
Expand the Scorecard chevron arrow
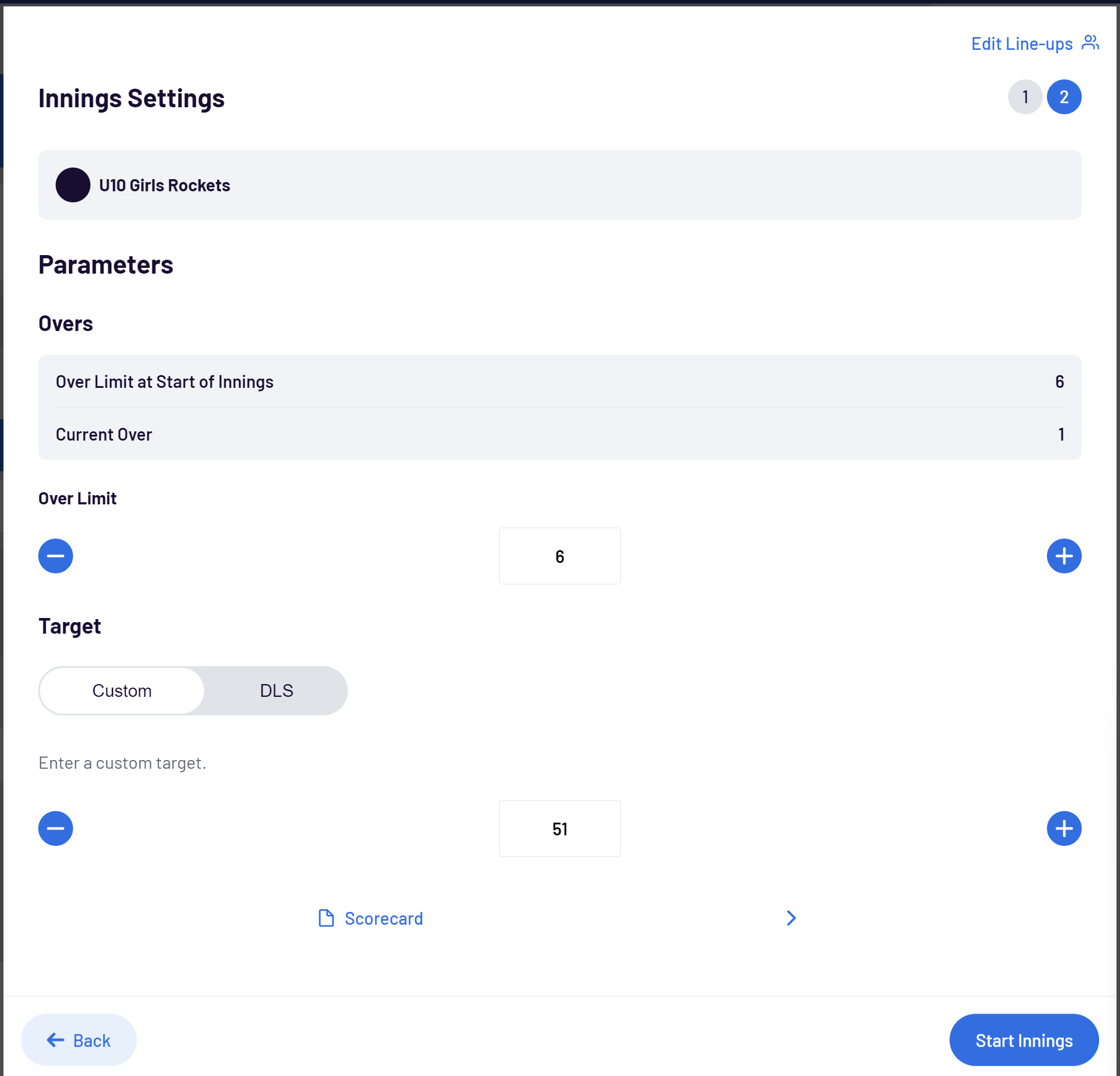pos(791,918)
